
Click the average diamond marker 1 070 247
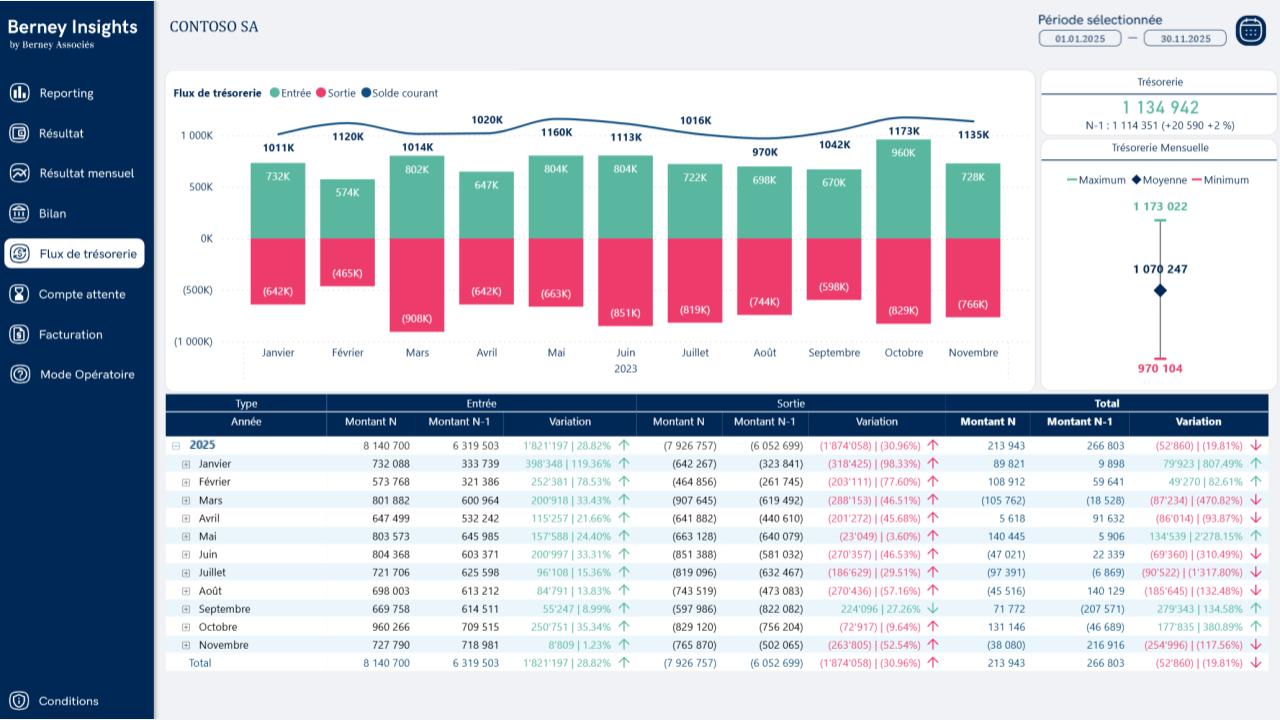[1160, 290]
